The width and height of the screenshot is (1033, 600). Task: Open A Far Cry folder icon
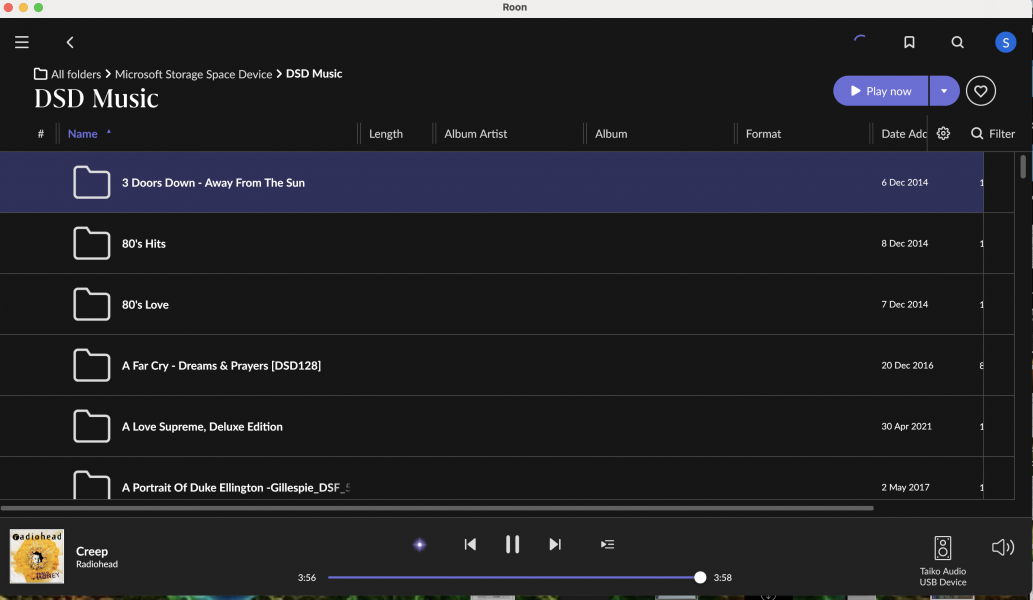pos(92,365)
